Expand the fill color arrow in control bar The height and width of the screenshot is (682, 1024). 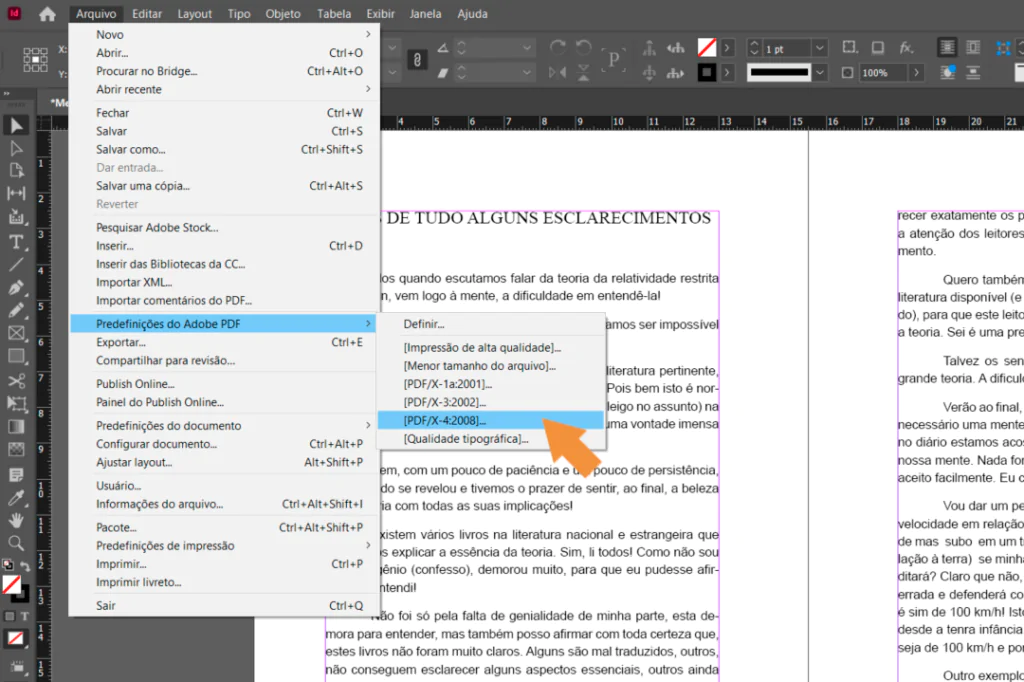click(x=727, y=48)
